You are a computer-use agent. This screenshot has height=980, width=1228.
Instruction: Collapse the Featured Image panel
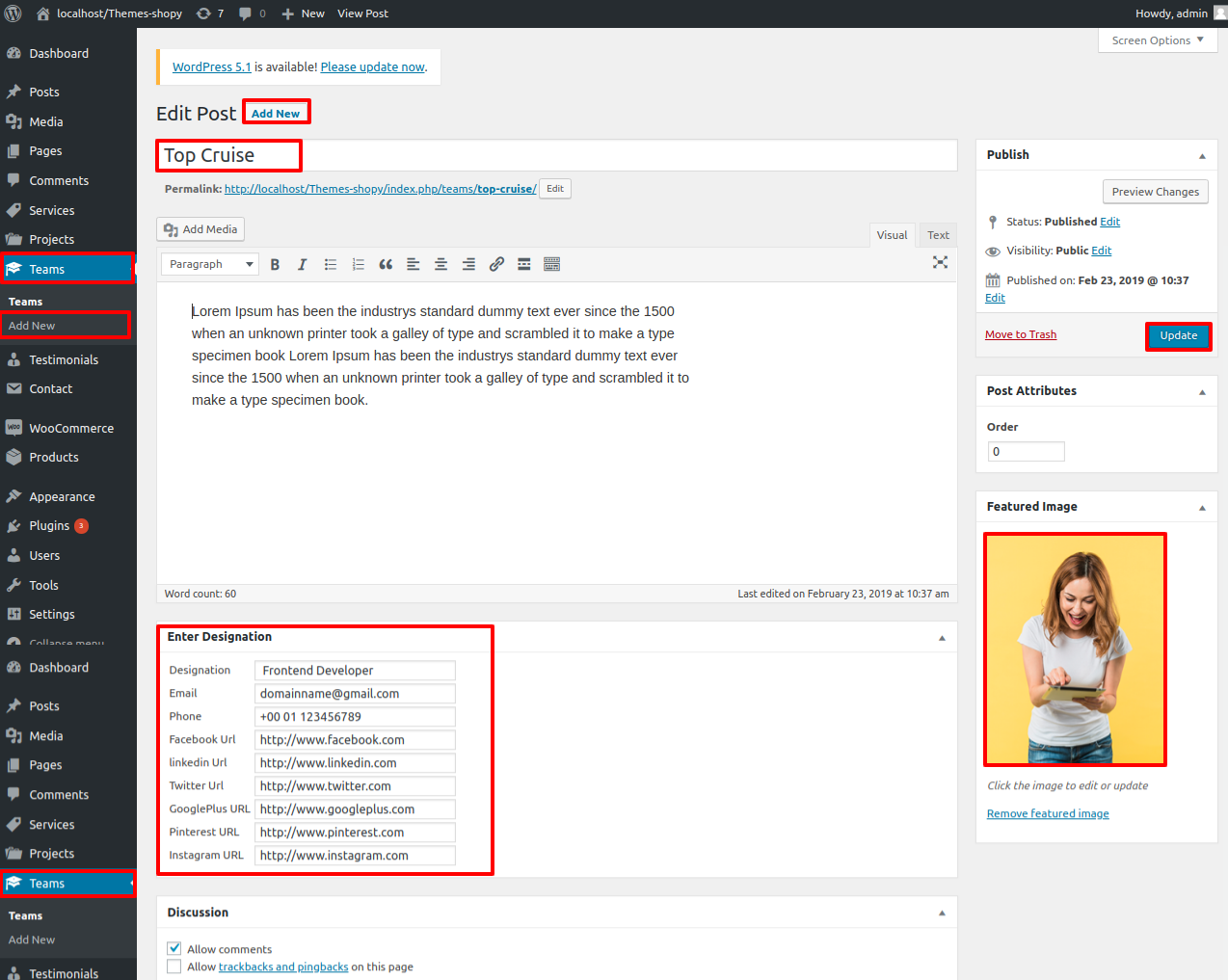(x=1201, y=508)
